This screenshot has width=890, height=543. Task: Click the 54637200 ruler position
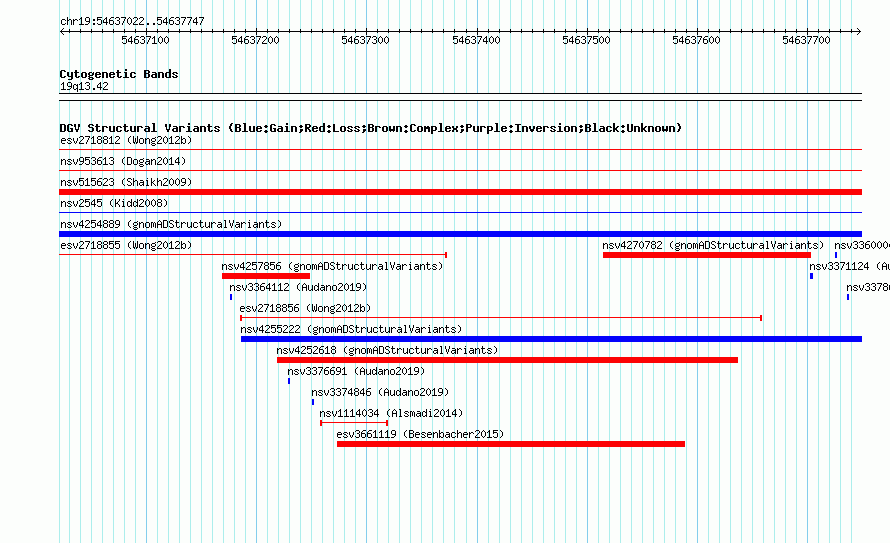pyautogui.click(x=255, y=40)
